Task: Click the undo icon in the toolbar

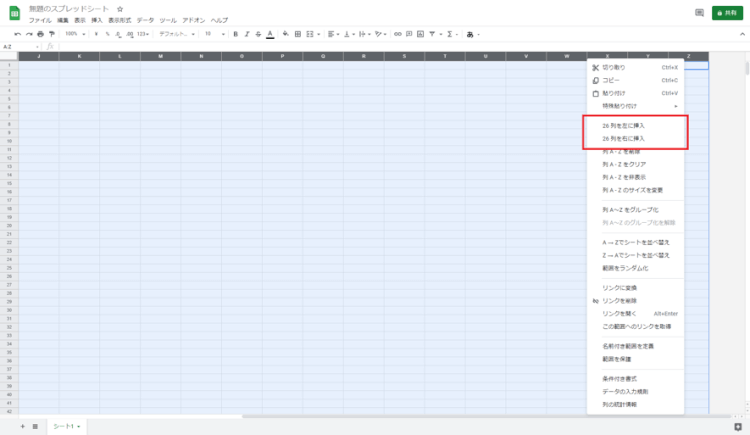Action: 18,33
